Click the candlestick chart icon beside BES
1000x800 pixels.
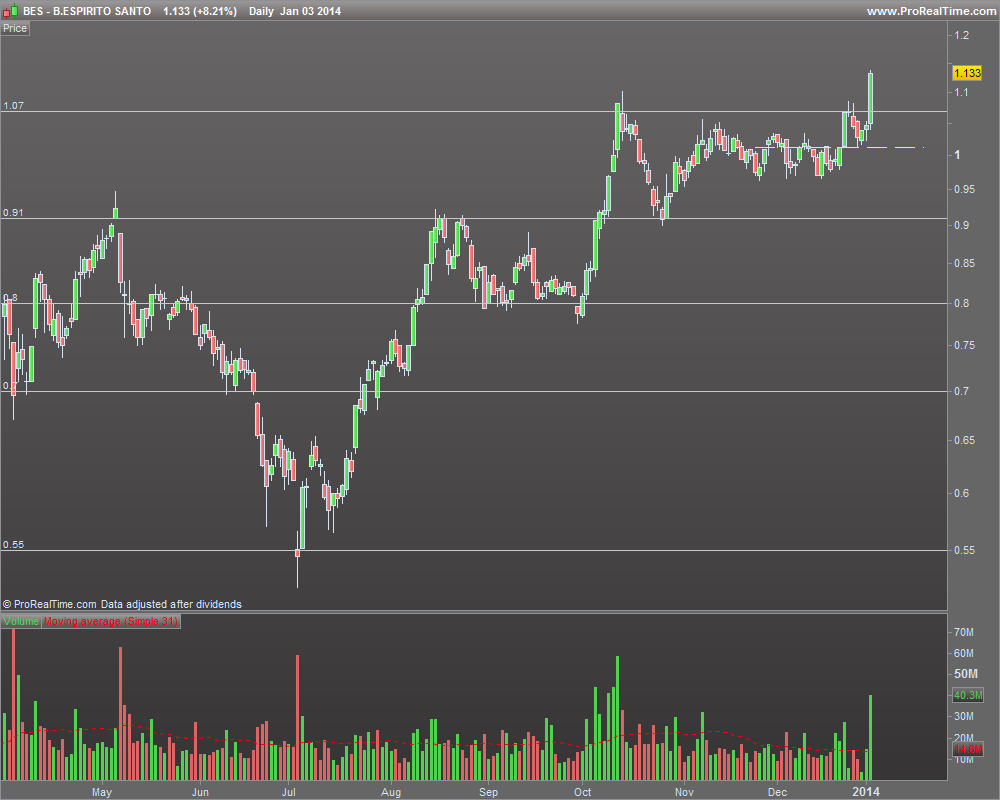click(x=10, y=11)
